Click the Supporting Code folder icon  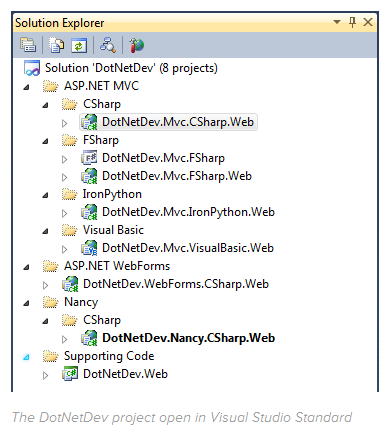pyautogui.click(x=51, y=356)
